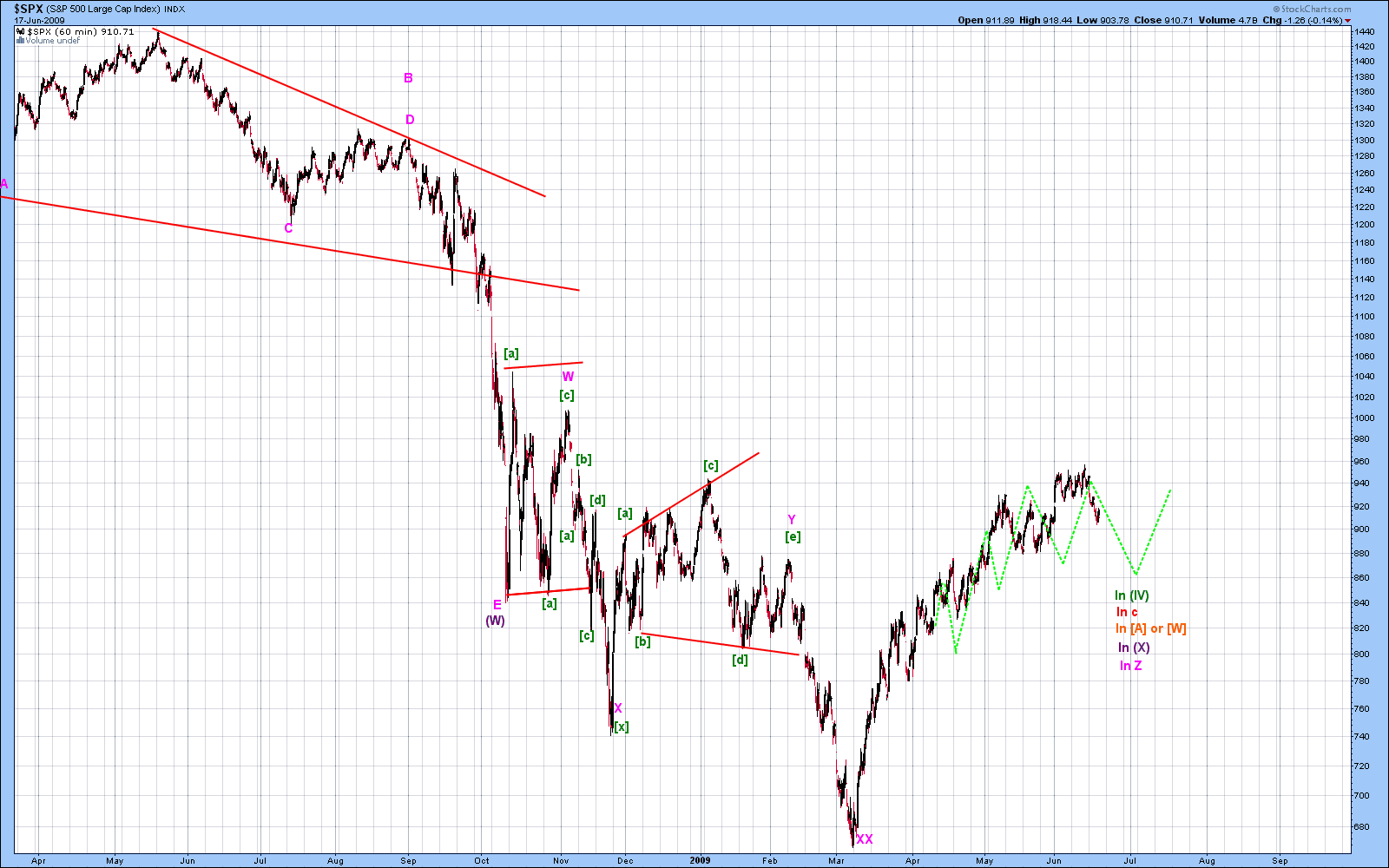1389x868 pixels.
Task: Click the $SPX ticker title
Action: (x=28, y=9)
